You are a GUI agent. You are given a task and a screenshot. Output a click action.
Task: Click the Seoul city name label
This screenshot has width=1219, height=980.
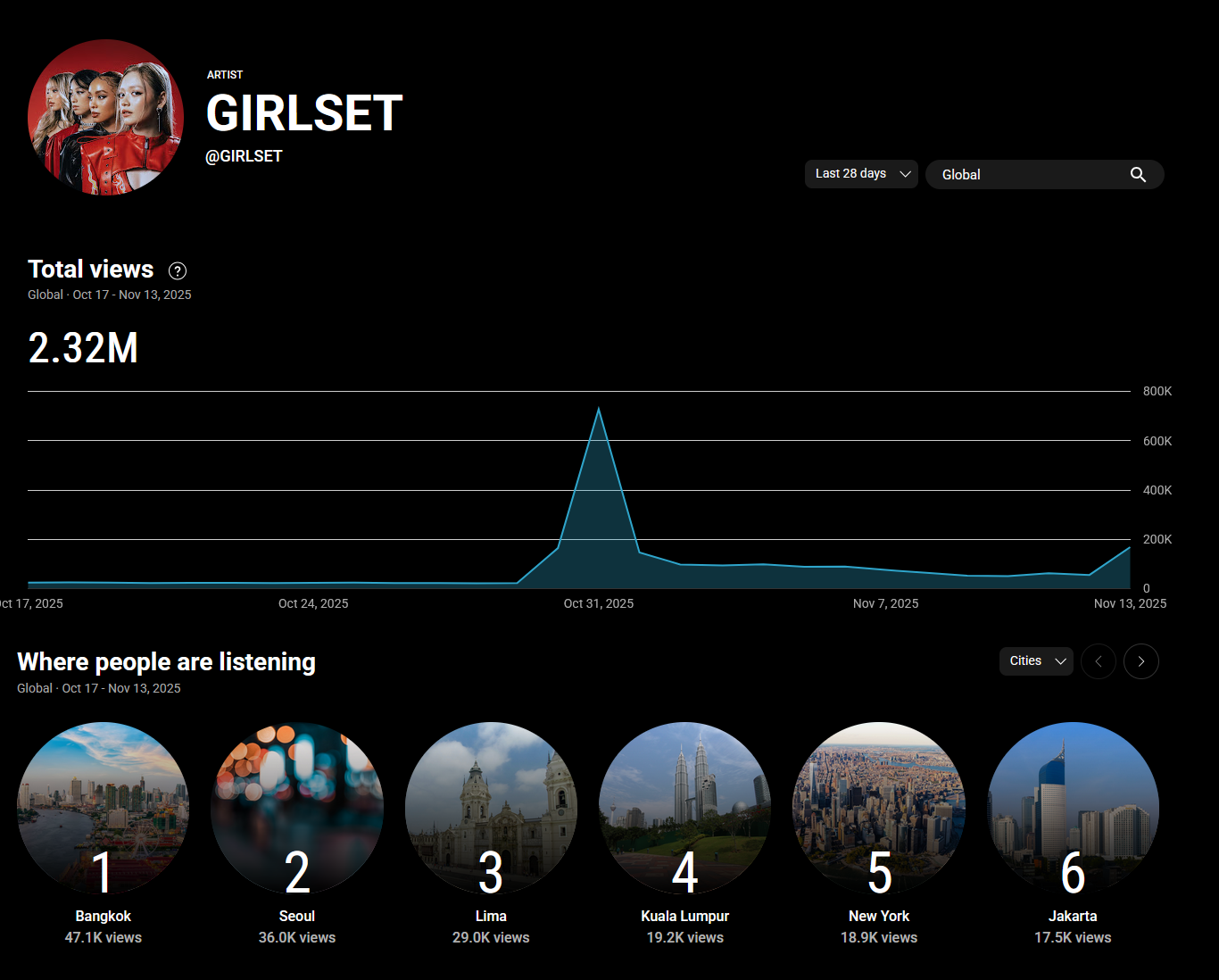[x=297, y=916]
